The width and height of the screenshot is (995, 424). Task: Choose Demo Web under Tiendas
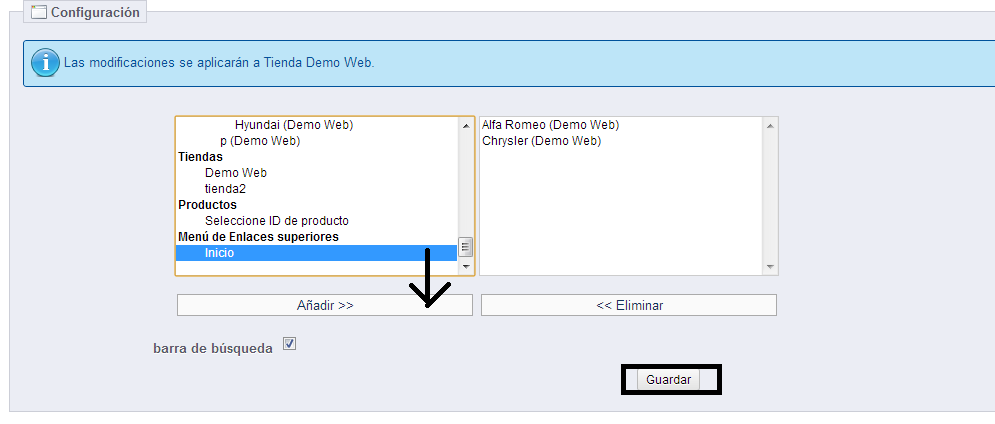tap(235, 173)
